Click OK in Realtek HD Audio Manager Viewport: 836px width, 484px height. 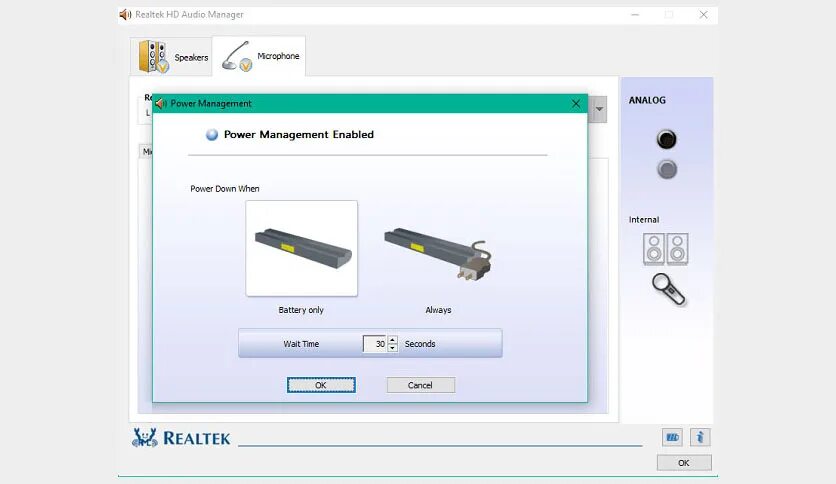(684, 463)
